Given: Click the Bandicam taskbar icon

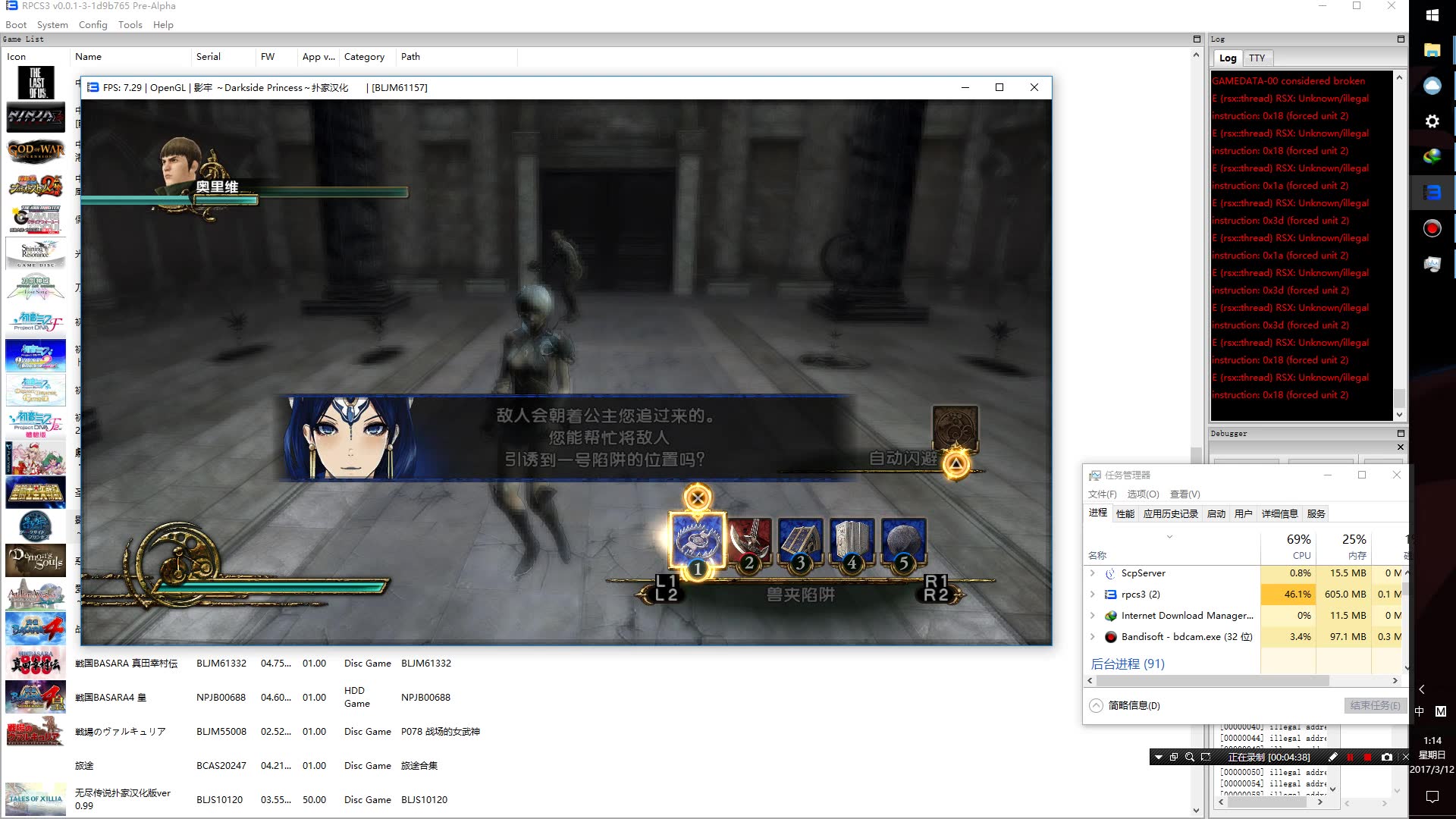Looking at the screenshot, I should tap(1432, 228).
